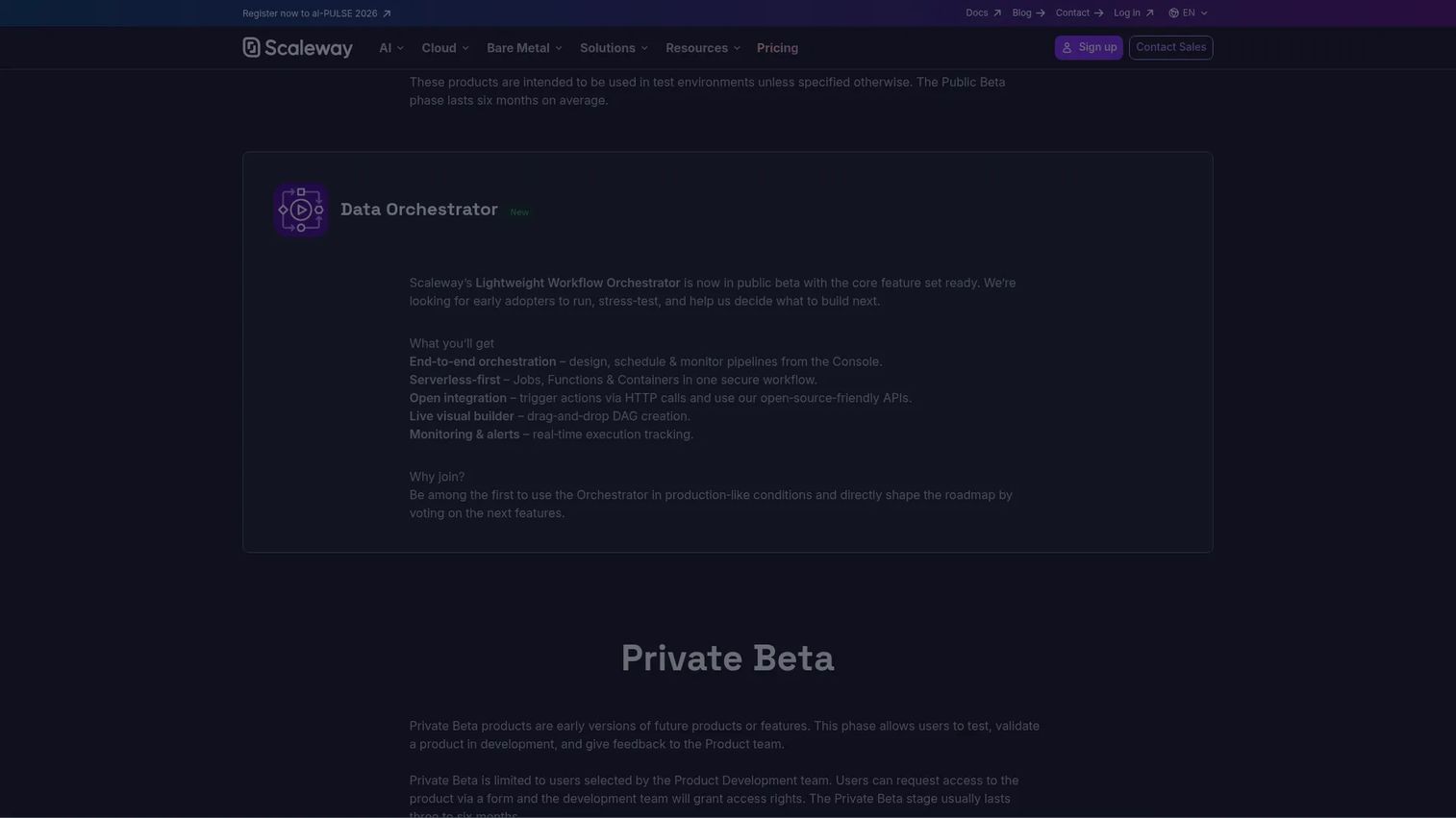
Task: Click the arrow icon next to Docs
Action: pos(997,13)
